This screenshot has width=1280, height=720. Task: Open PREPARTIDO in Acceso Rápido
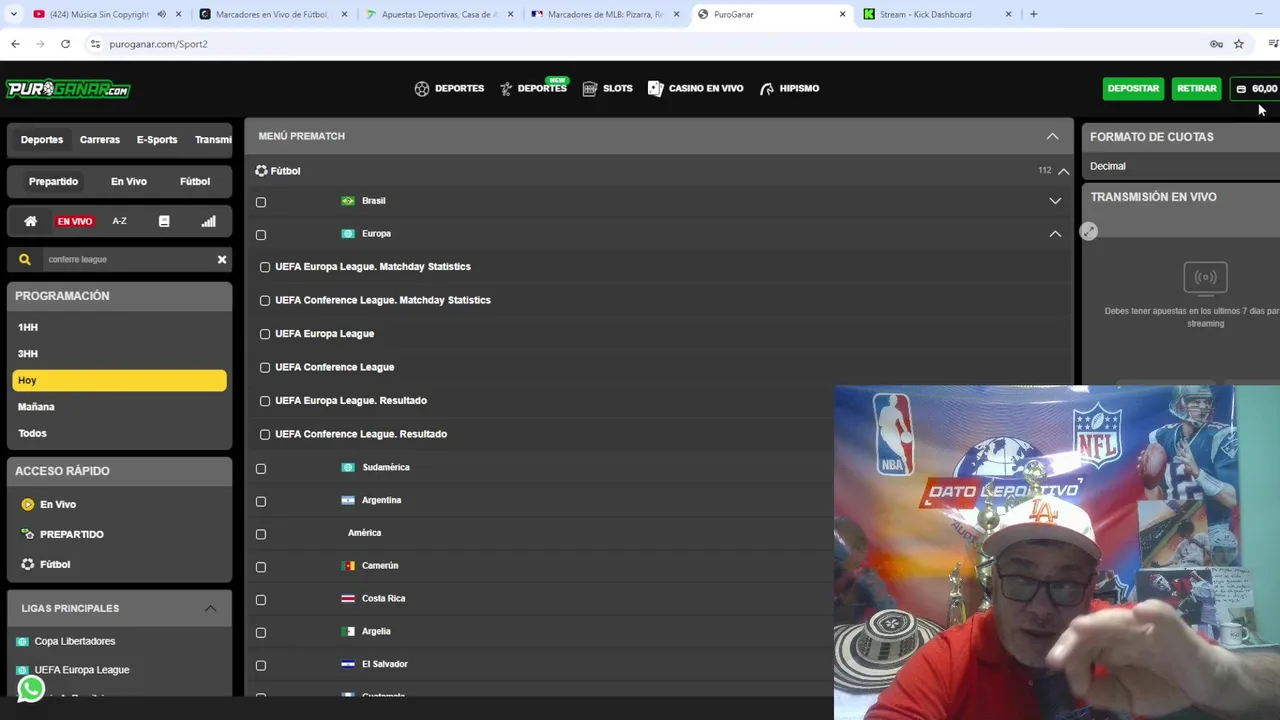pyautogui.click(x=72, y=534)
